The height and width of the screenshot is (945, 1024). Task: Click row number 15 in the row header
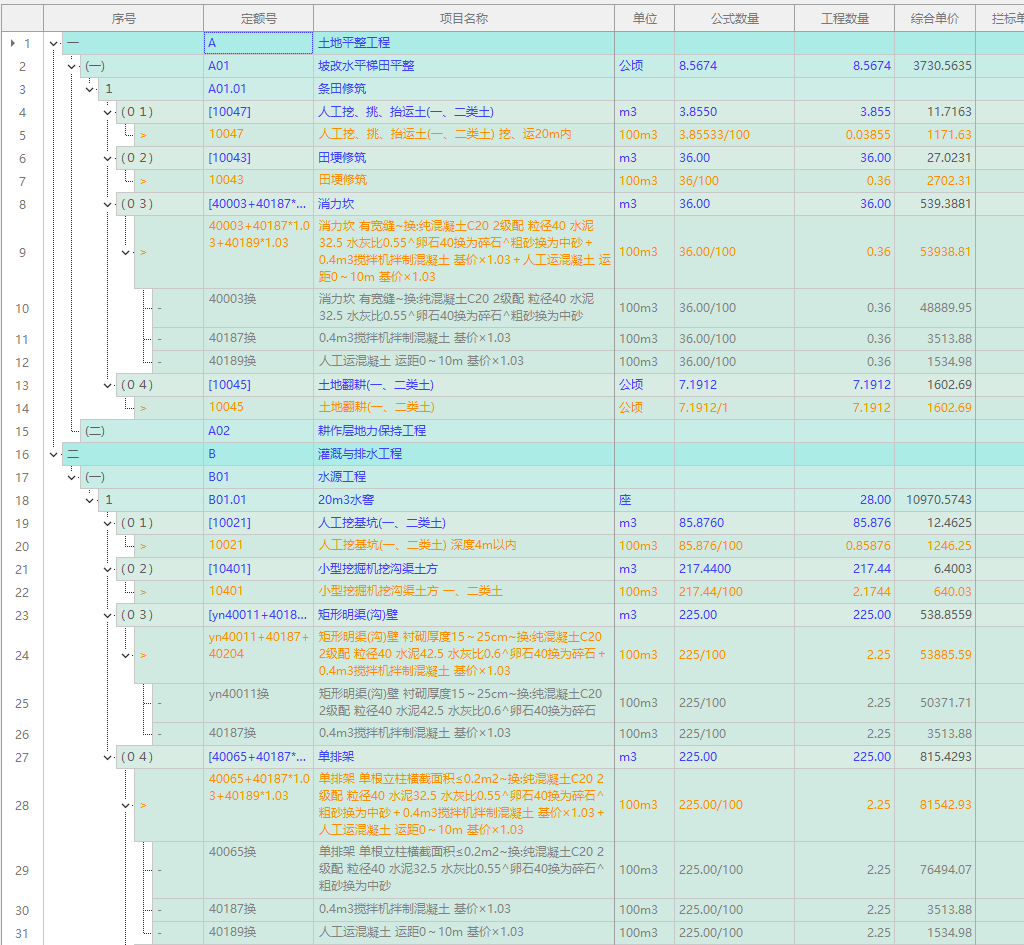[x=22, y=432]
